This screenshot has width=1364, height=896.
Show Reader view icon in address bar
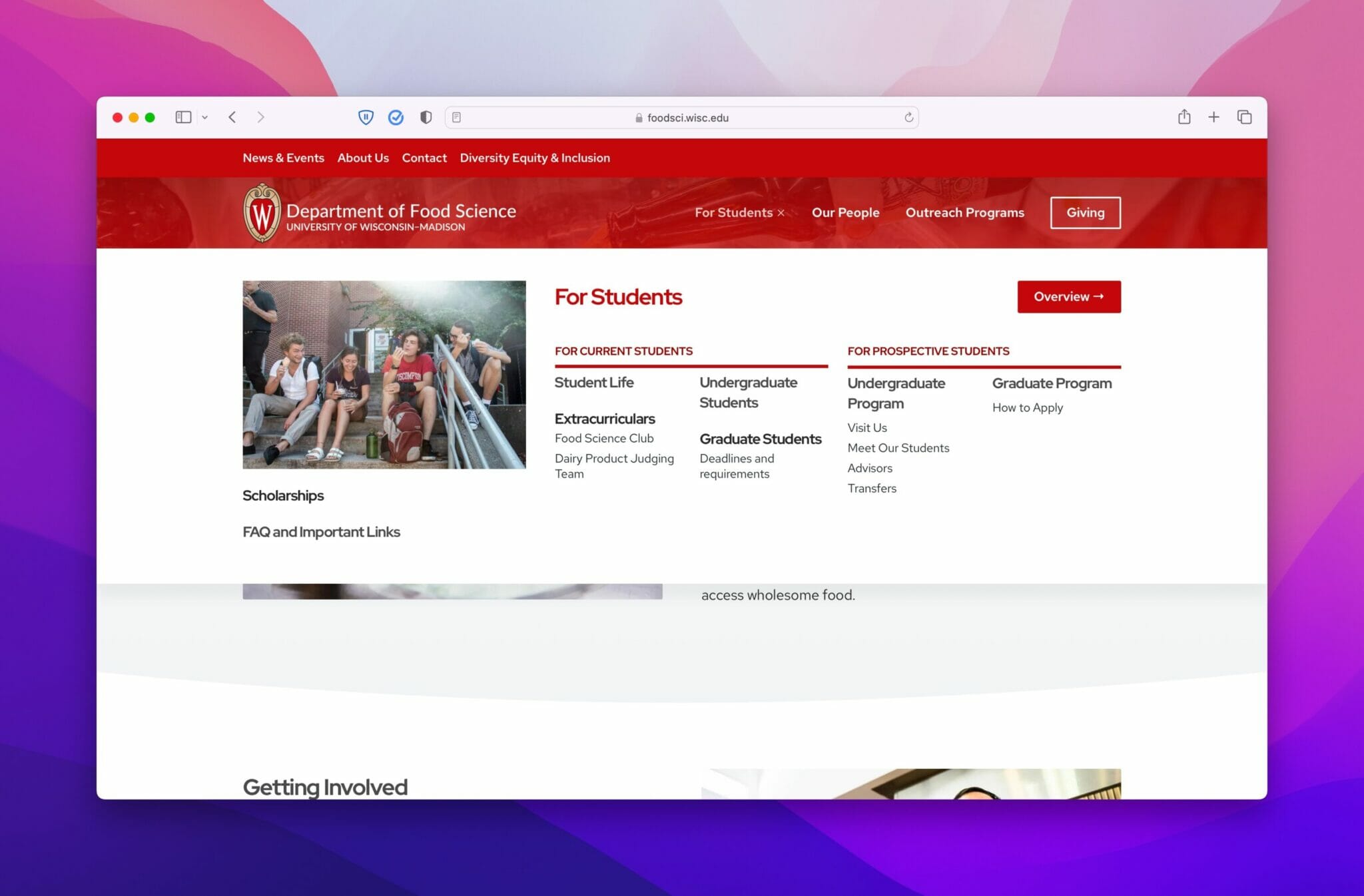coord(456,118)
